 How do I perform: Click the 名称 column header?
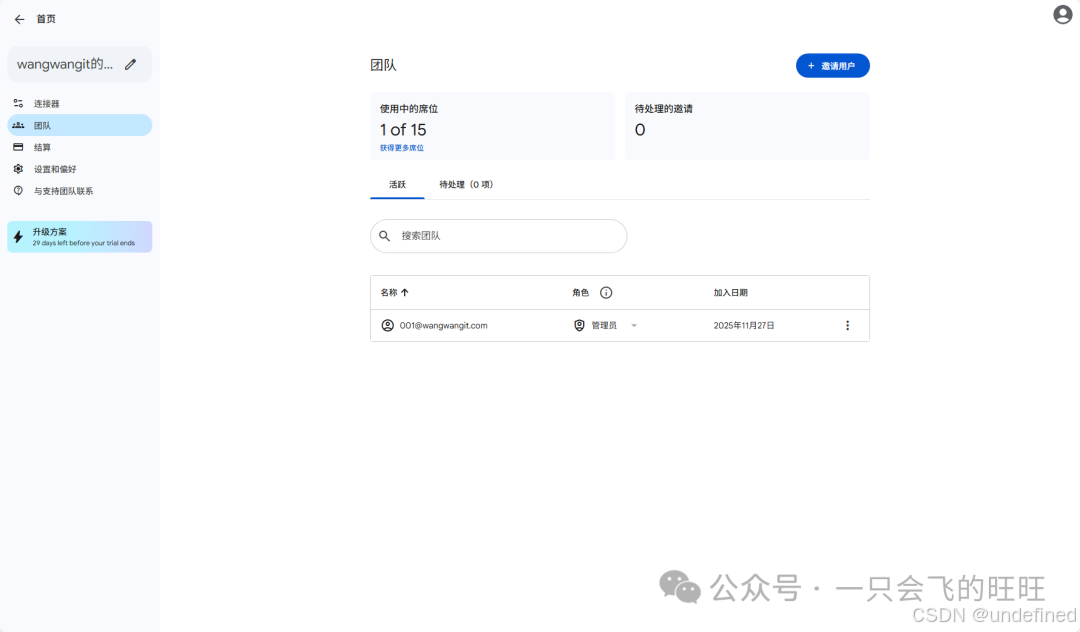coord(389,293)
